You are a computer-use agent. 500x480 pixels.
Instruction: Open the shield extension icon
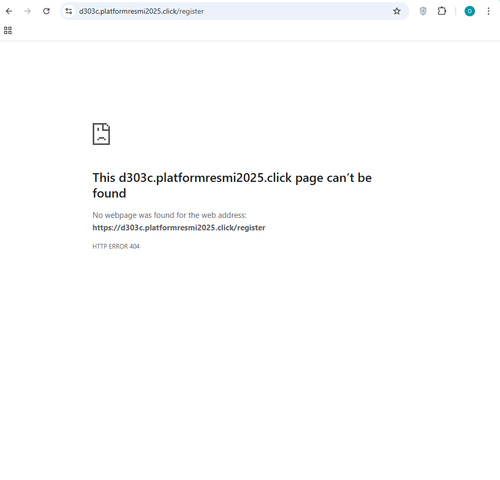point(423,11)
